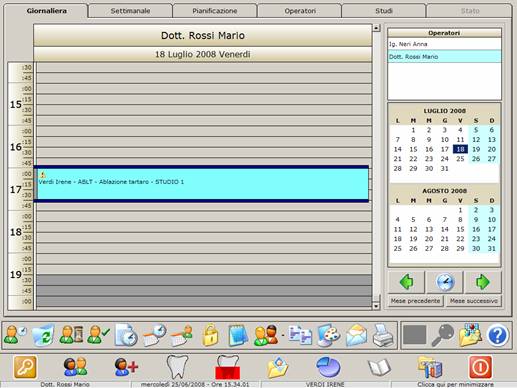Screen dimensions: 517x388
Task: Select operator Ig. Neri Anna in list
Action: click(x=444, y=44)
